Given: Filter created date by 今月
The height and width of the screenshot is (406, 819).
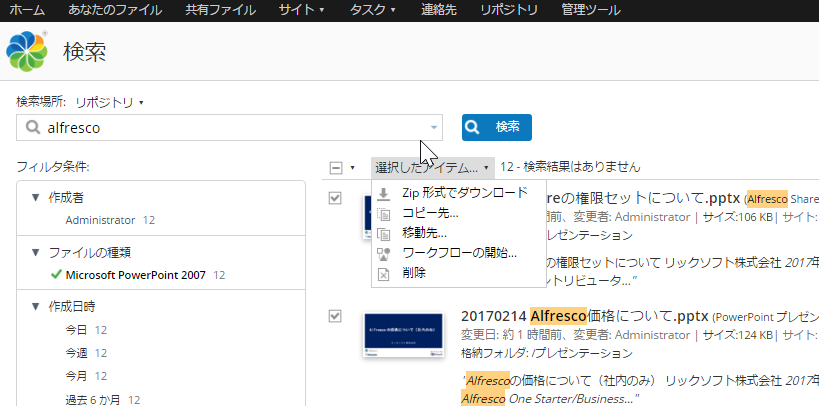Looking at the screenshot, I should click(x=76, y=376).
